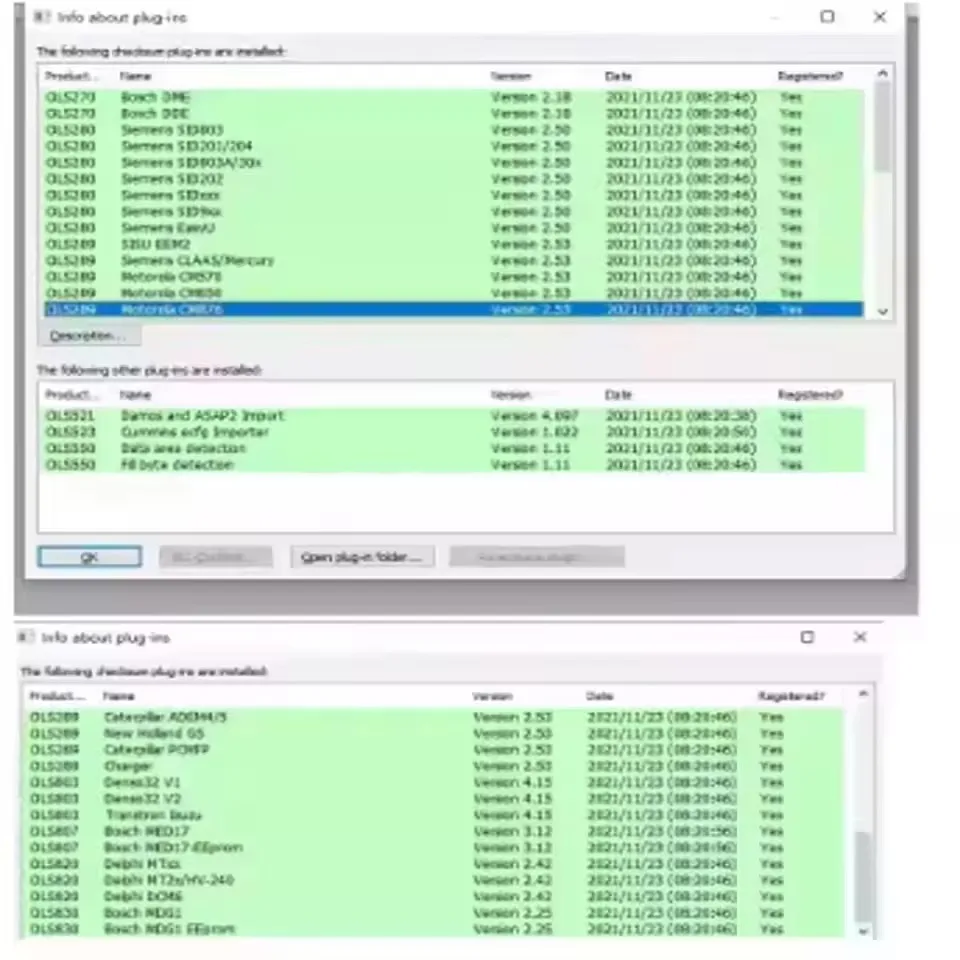The width and height of the screenshot is (960, 960).
Task: Click app icon in lower window title bar
Action: click(25, 637)
